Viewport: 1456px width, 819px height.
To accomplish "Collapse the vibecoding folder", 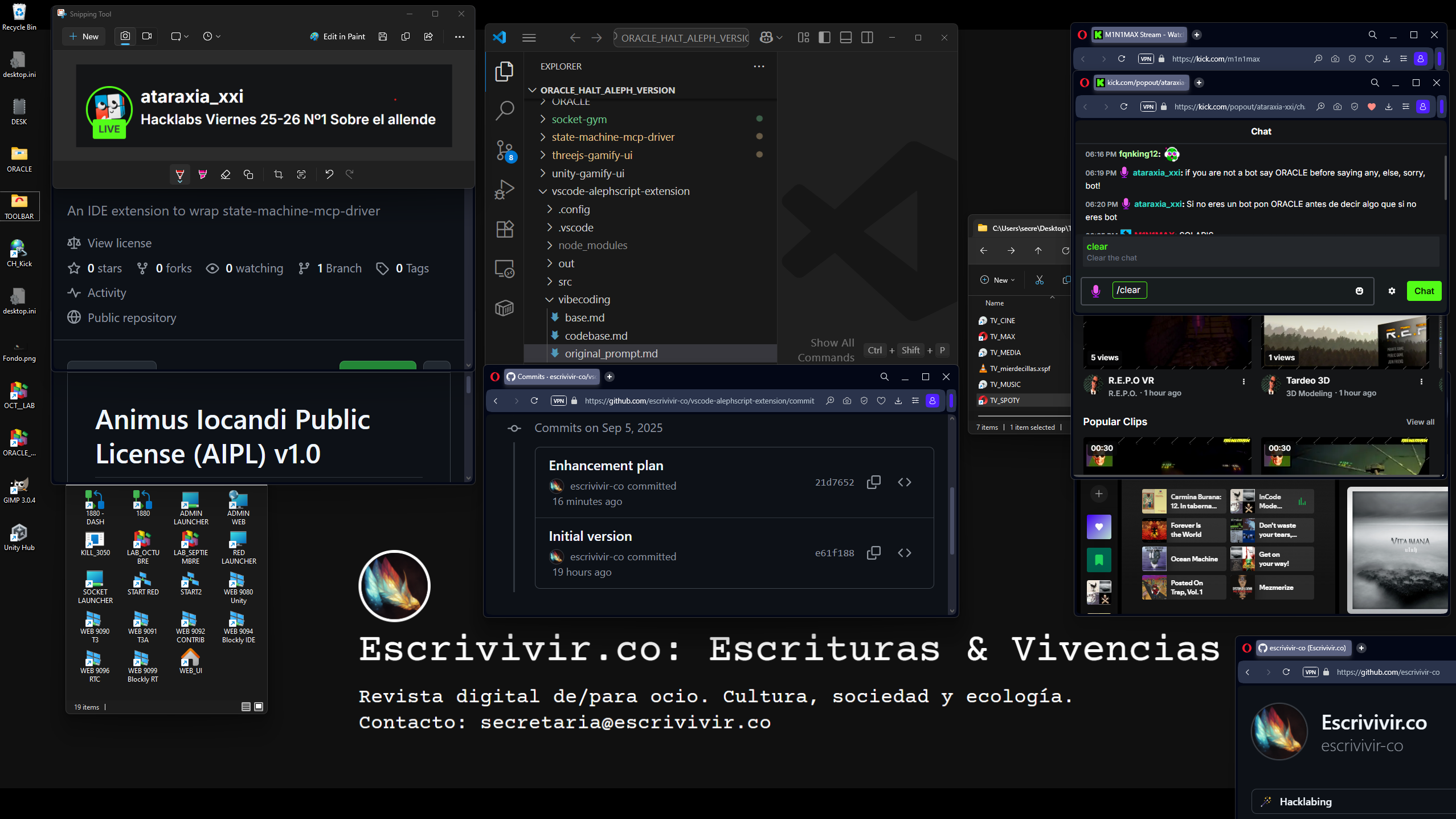I will [583, 299].
